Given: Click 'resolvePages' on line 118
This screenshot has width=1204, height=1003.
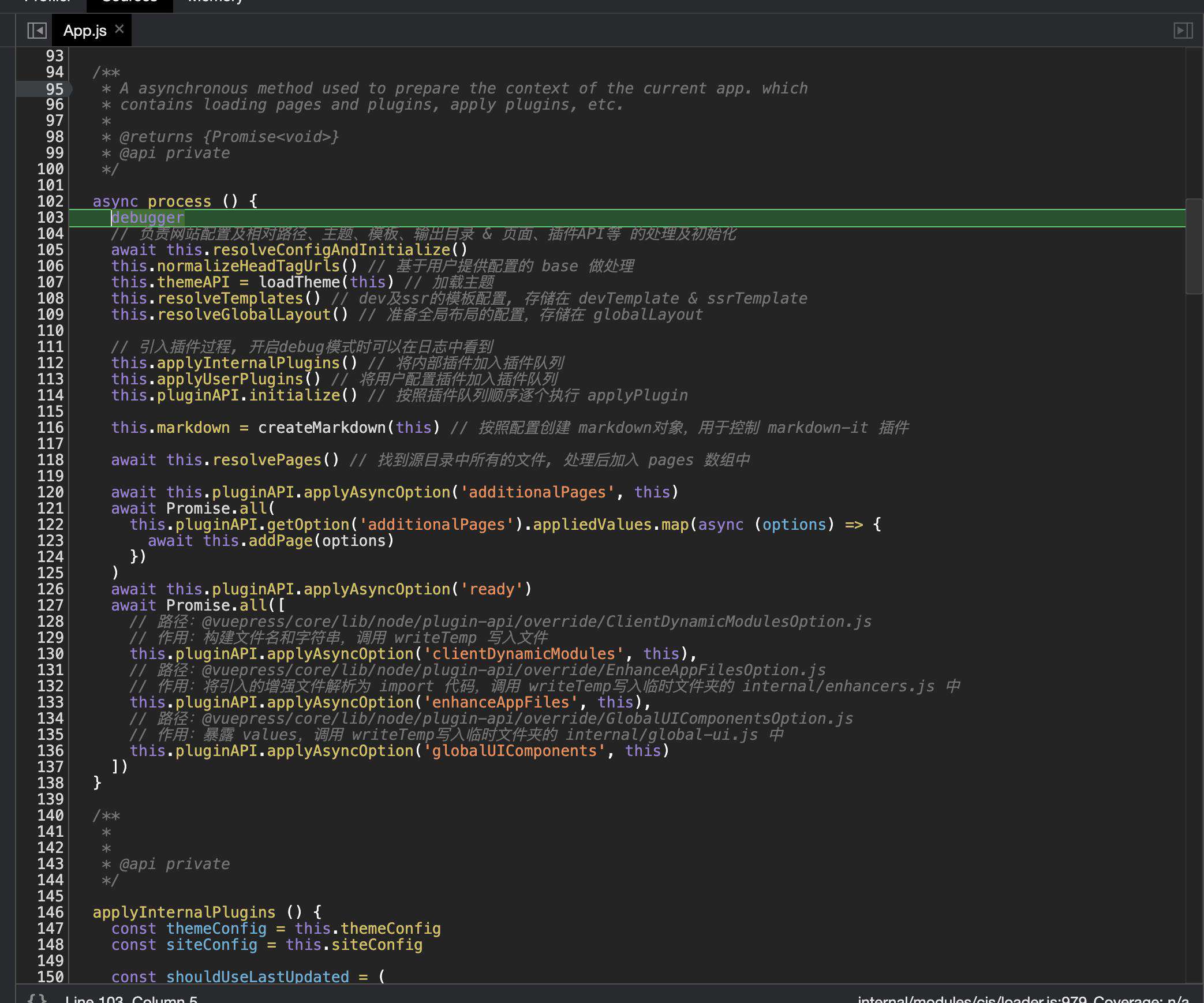Looking at the screenshot, I should 267,460.
